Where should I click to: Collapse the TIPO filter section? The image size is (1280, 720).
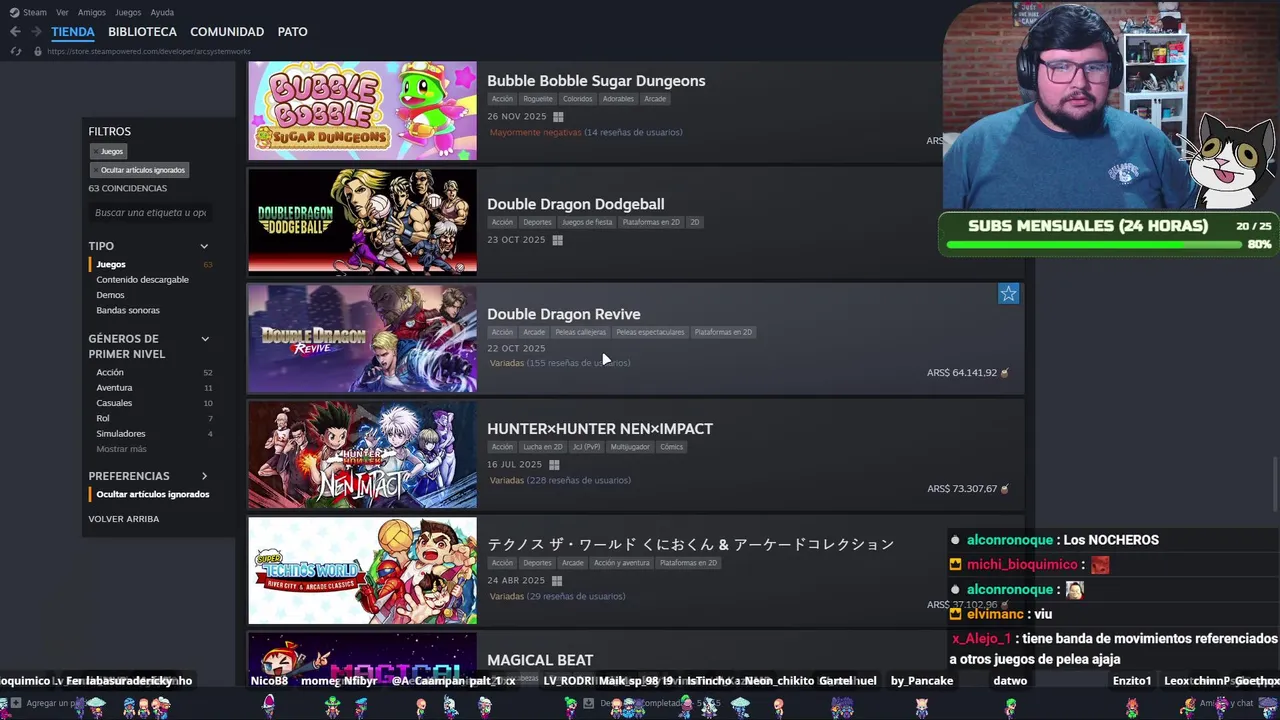click(x=204, y=246)
